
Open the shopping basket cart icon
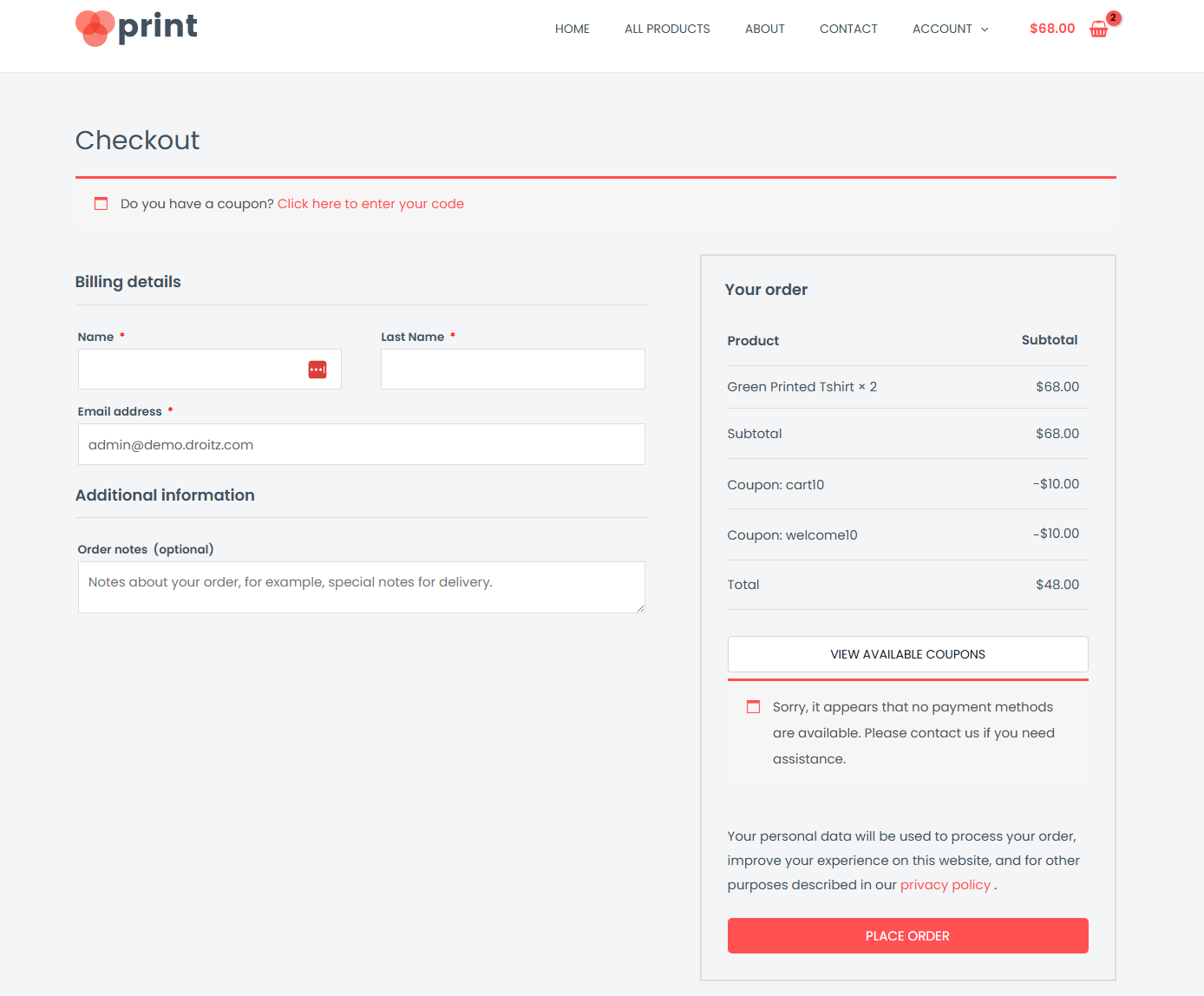click(1098, 29)
